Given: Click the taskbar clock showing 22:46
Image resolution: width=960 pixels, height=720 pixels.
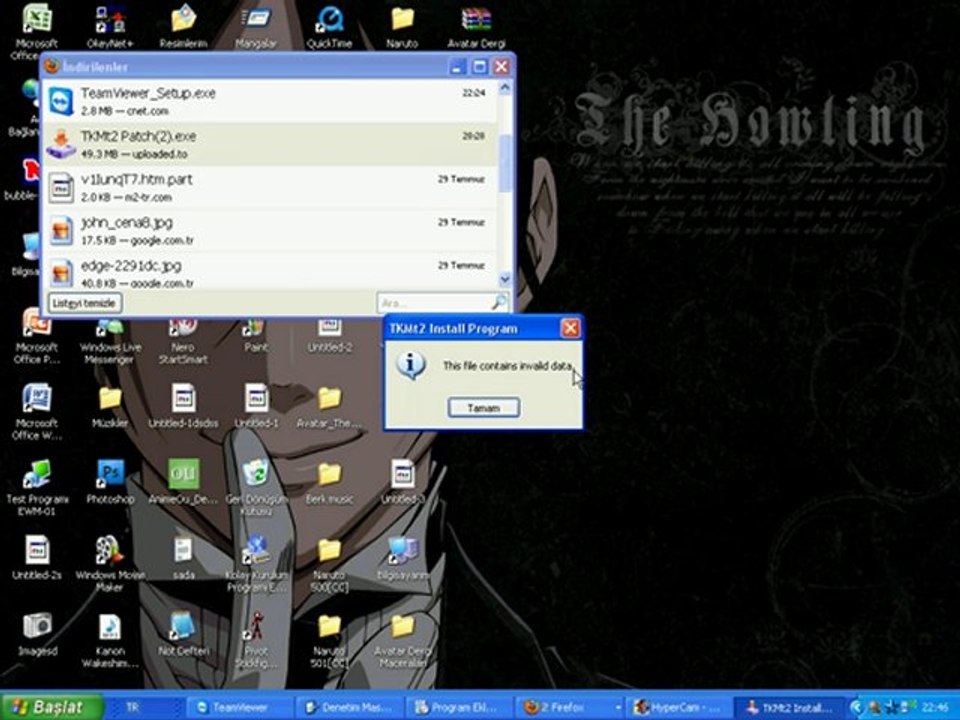Looking at the screenshot, I should 935,708.
